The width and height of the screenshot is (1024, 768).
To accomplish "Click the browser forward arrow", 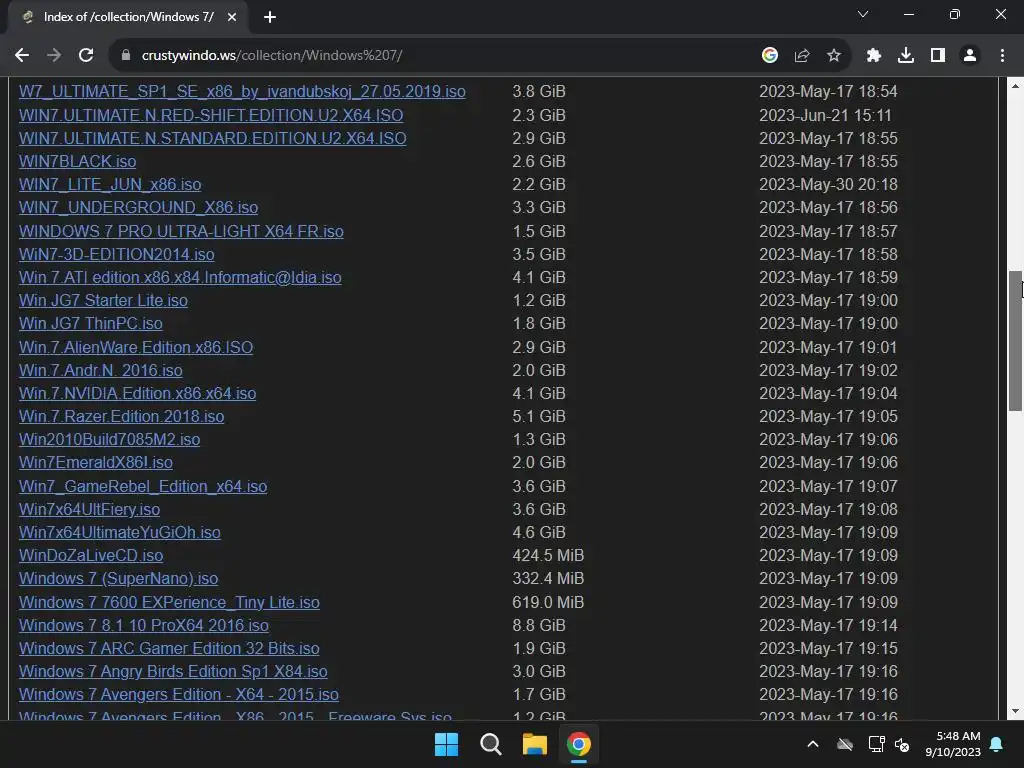I will [x=54, y=56].
